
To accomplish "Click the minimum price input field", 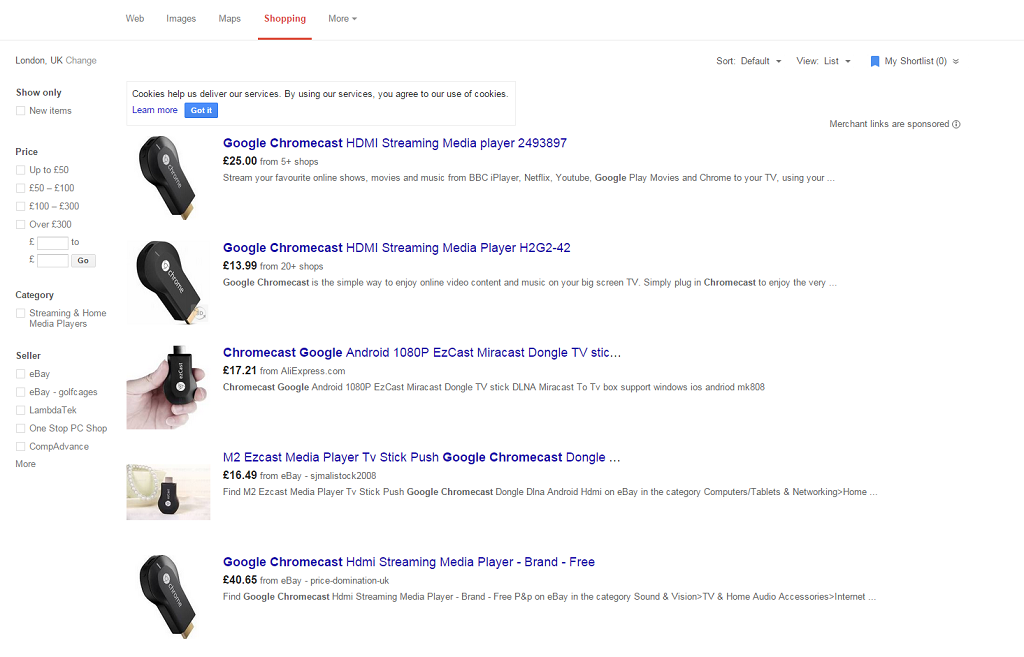I will click(x=53, y=243).
